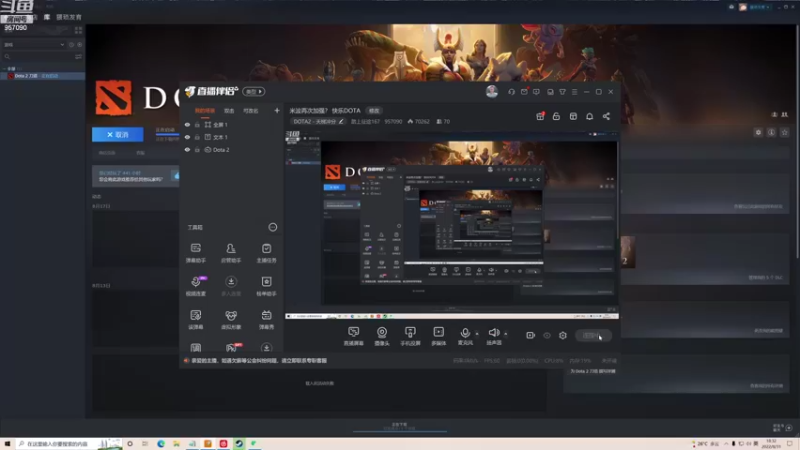Edit the DOTA2 category tag

click(x=318, y=121)
